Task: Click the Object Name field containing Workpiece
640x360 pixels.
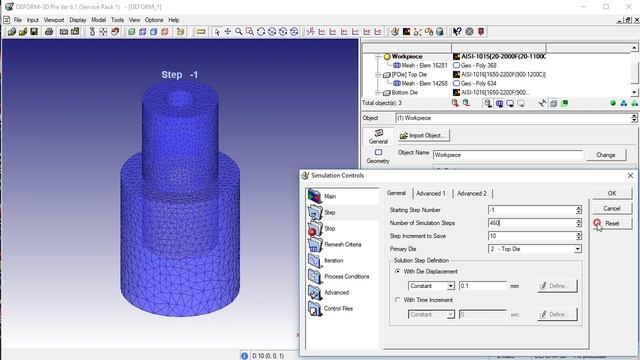Action: [508, 155]
